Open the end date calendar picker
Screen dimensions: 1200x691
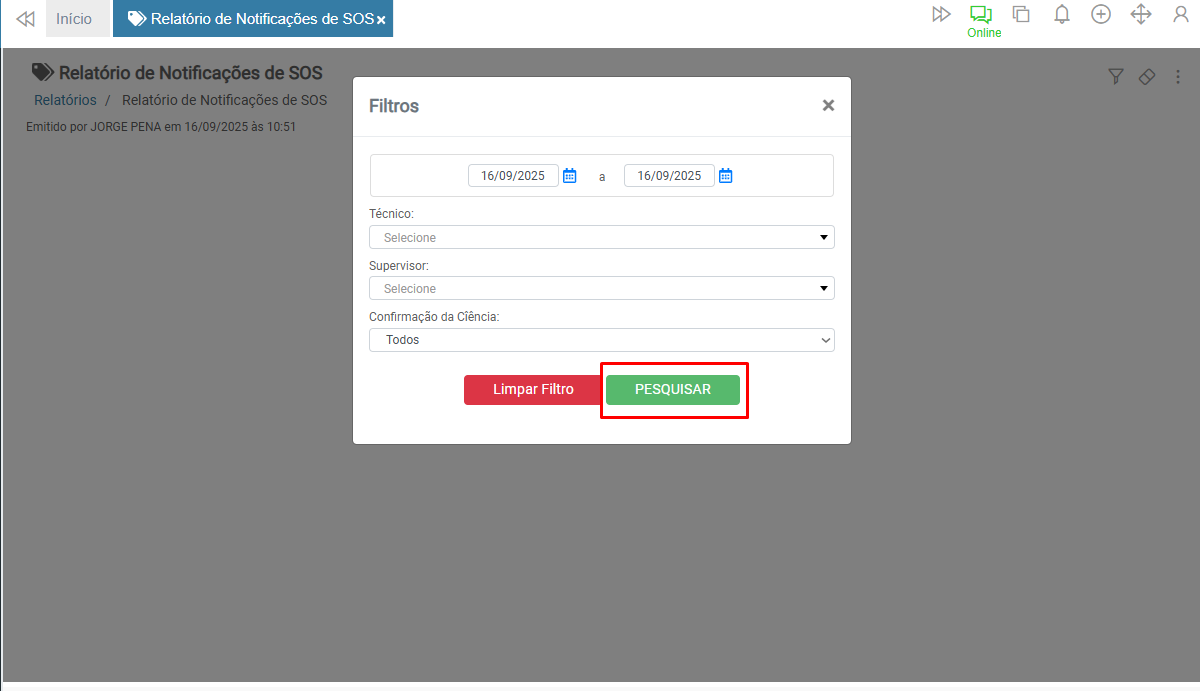click(726, 176)
